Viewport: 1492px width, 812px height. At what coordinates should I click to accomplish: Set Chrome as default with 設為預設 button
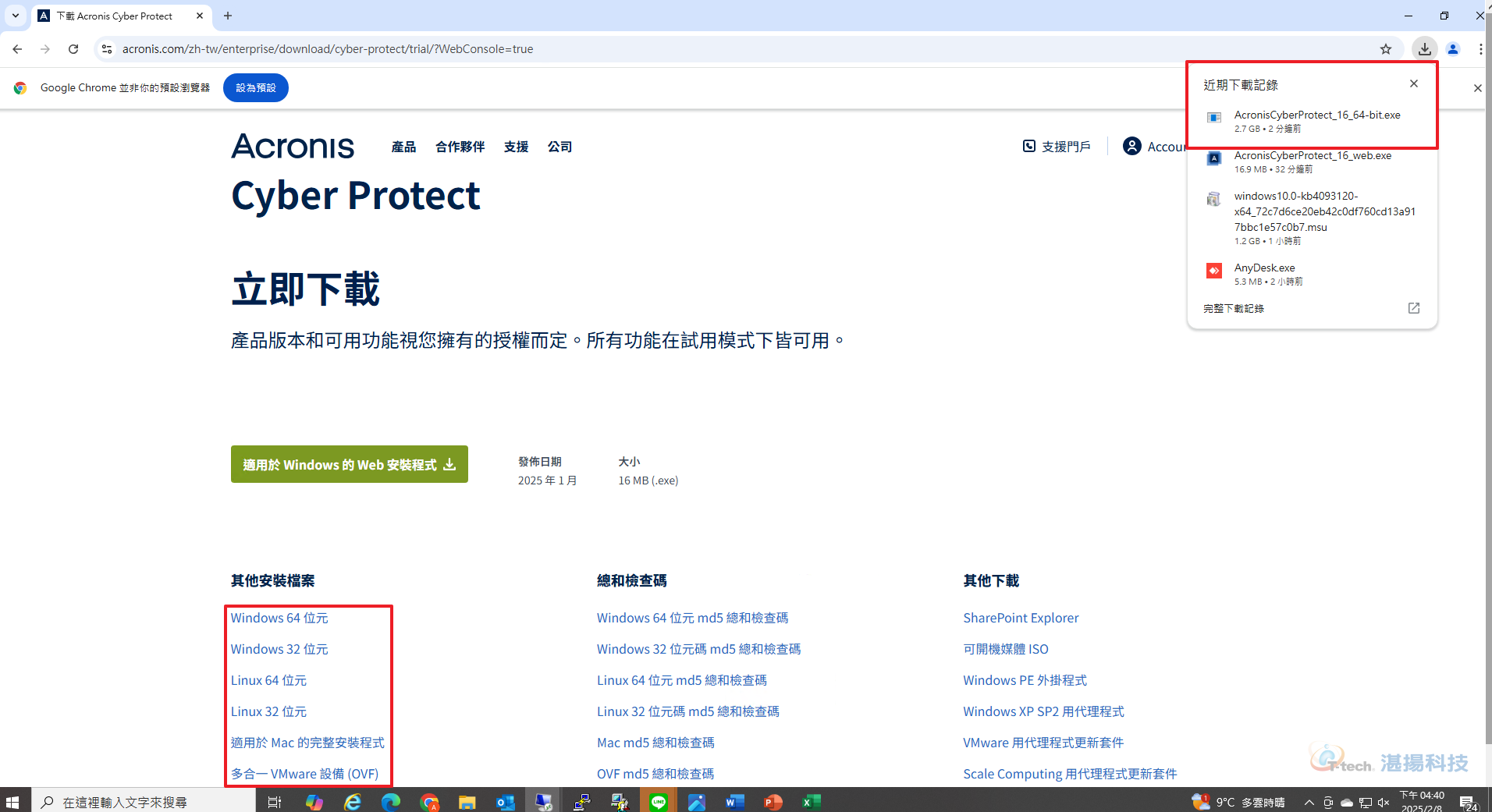tap(256, 88)
